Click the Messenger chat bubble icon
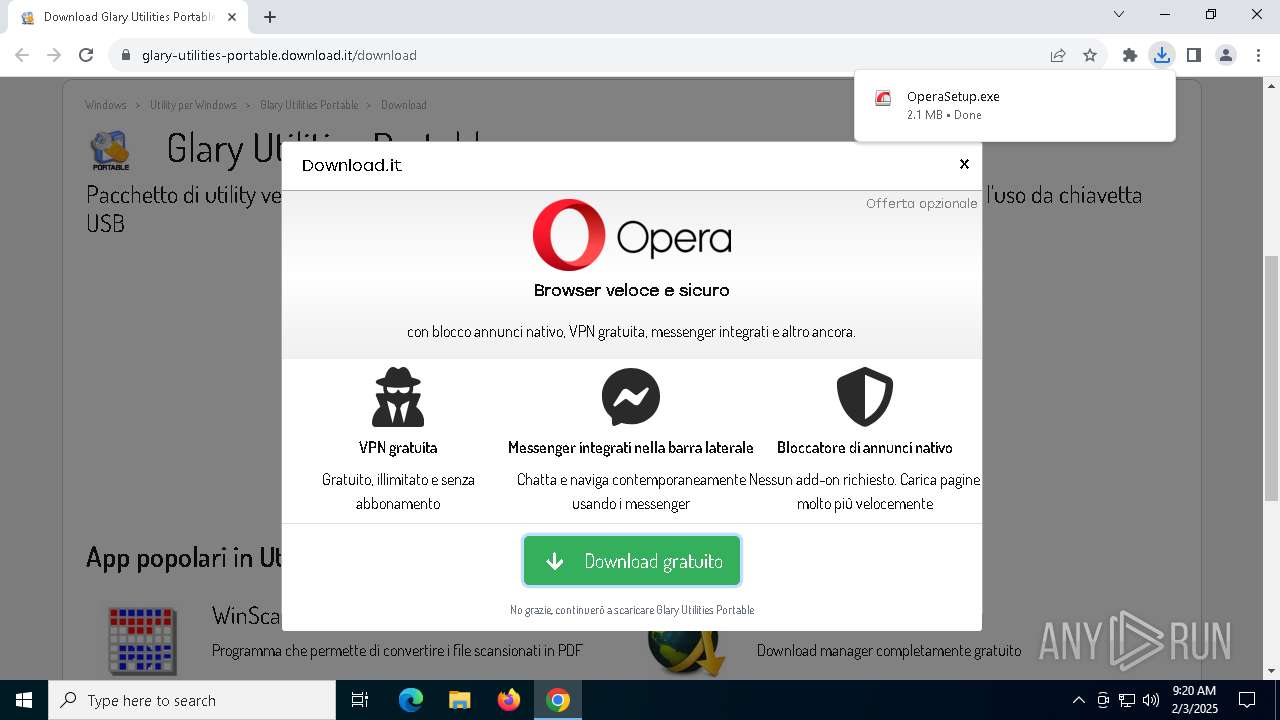 (631, 397)
